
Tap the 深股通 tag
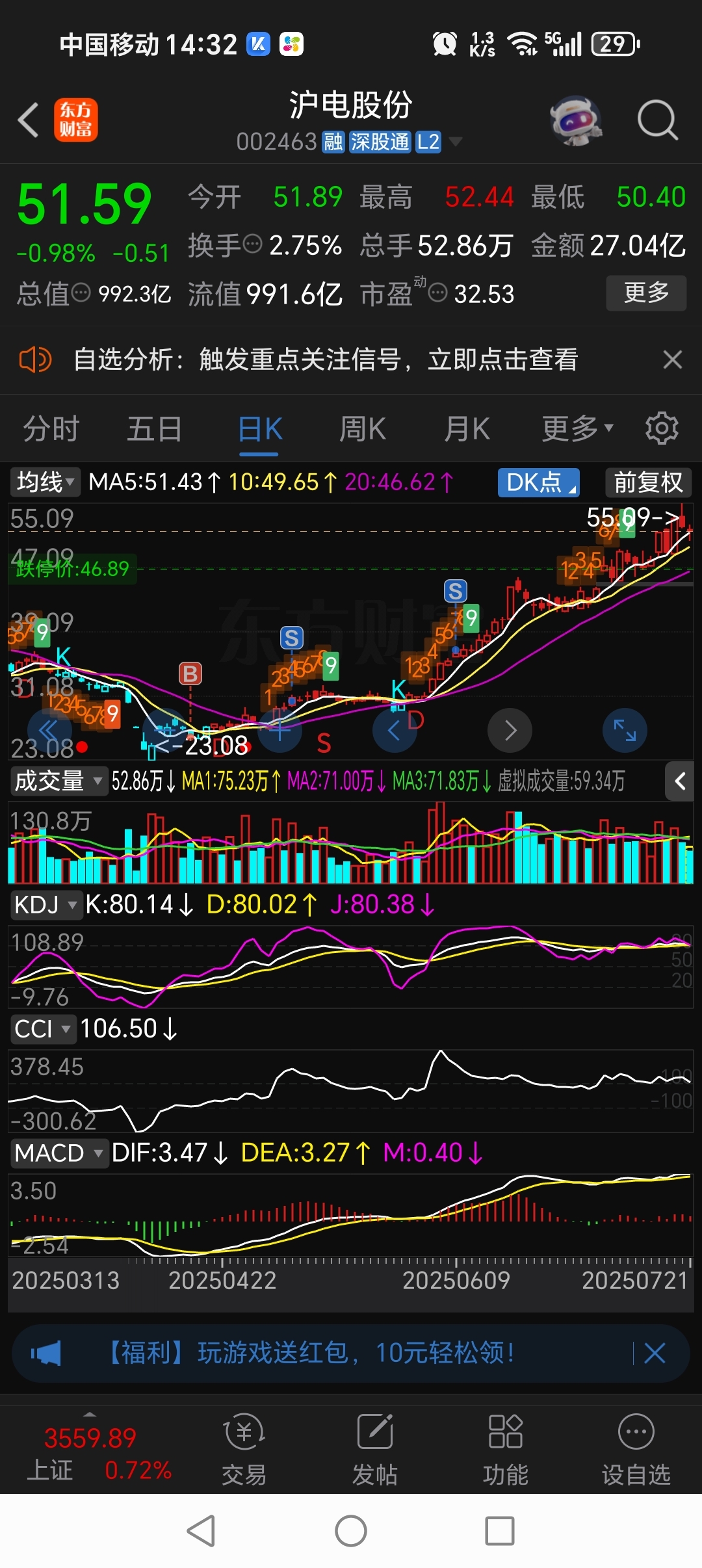[380, 142]
